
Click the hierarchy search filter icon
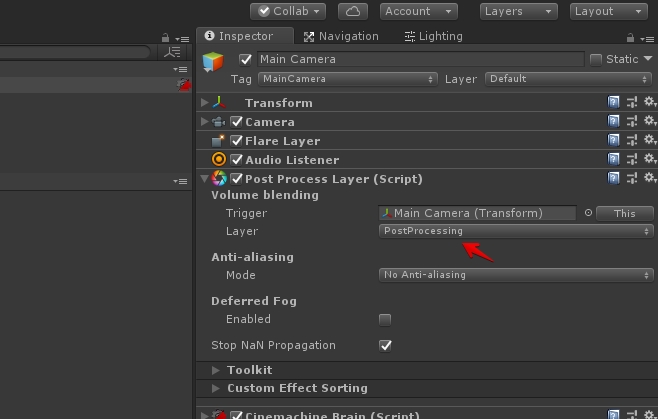click(x=172, y=52)
